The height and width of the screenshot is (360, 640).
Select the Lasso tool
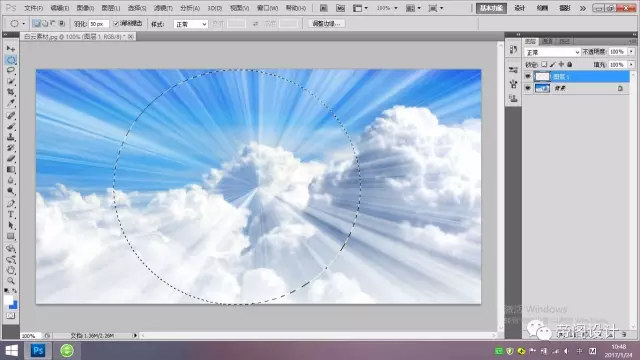(x=11, y=70)
